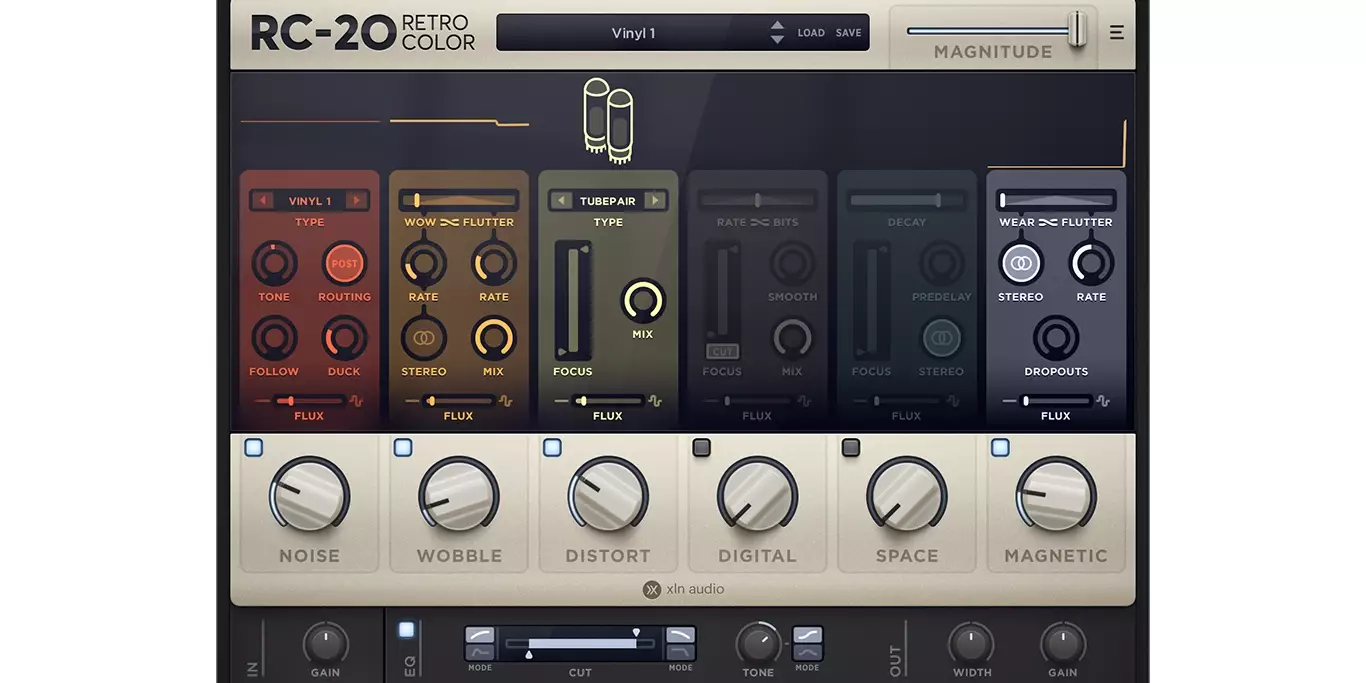The image size is (1366, 683).
Task: Disable the Wobble module checkbox
Action: pyautogui.click(x=403, y=448)
